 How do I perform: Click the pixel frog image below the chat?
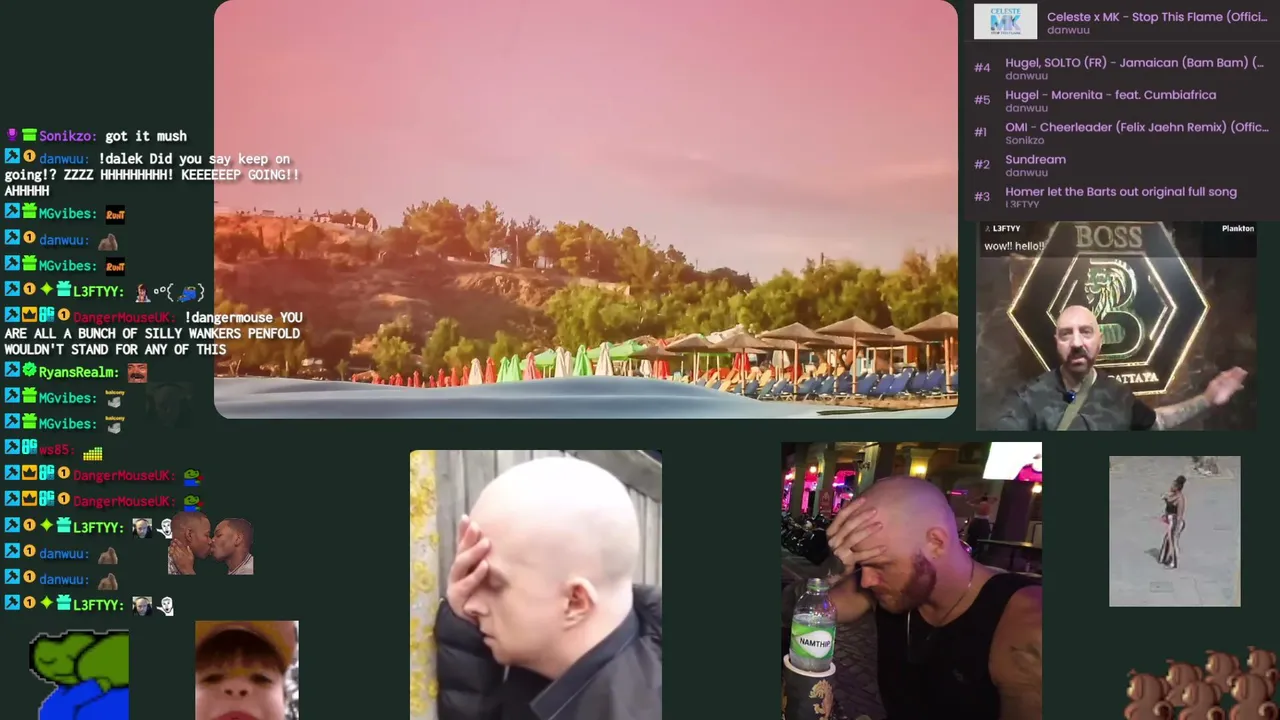pyautogui.click(x=79, y=674)
